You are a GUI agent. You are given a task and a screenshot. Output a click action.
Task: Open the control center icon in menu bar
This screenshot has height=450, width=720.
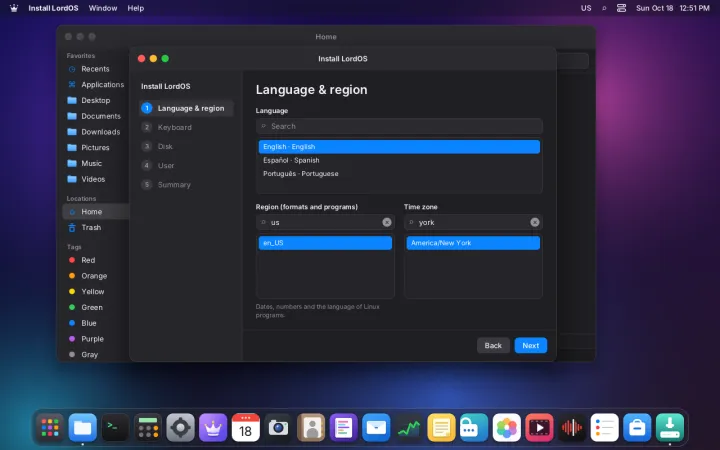(621, 8)
